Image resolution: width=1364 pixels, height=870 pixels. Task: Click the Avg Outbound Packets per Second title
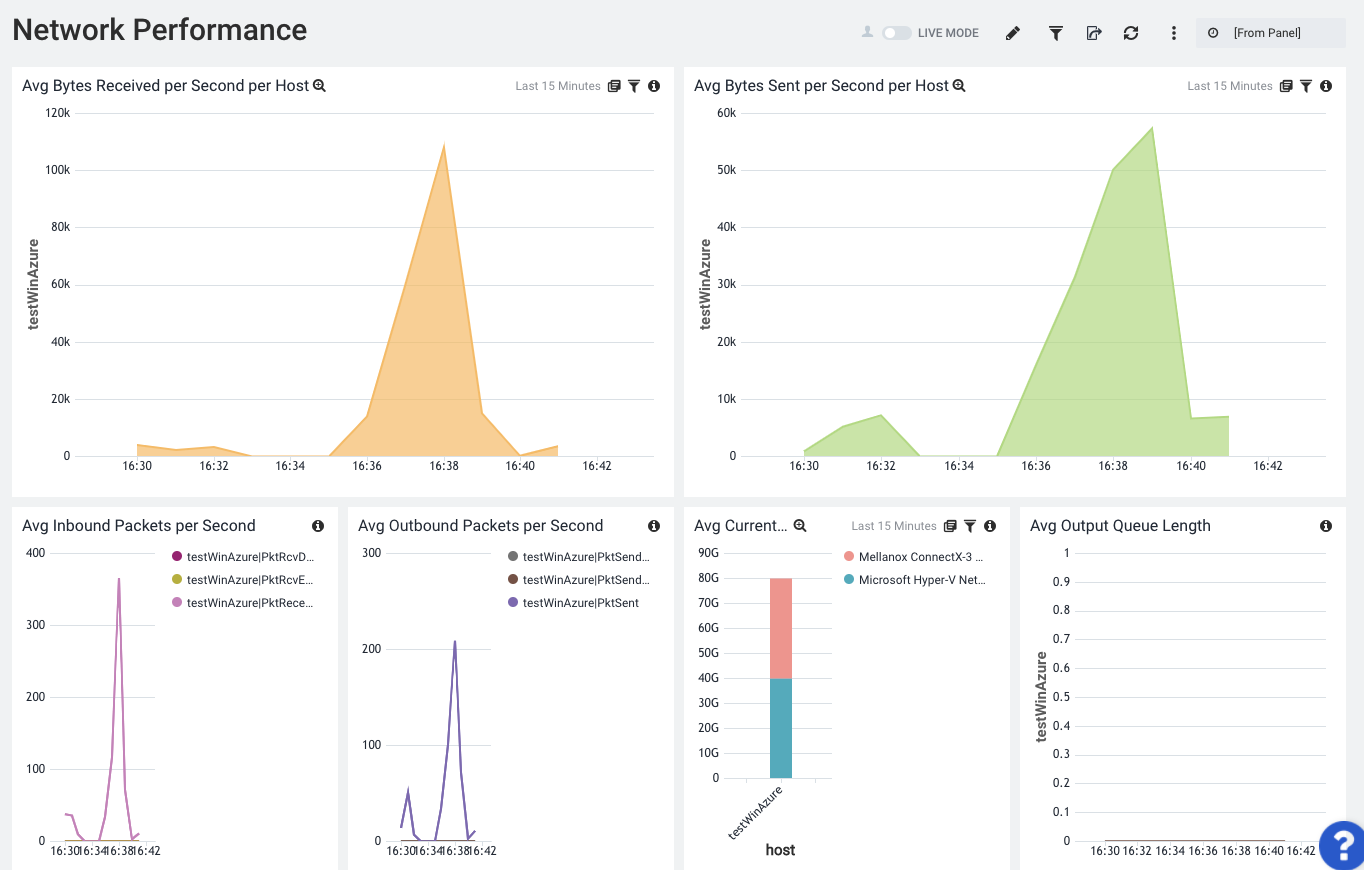click(481, 526)
